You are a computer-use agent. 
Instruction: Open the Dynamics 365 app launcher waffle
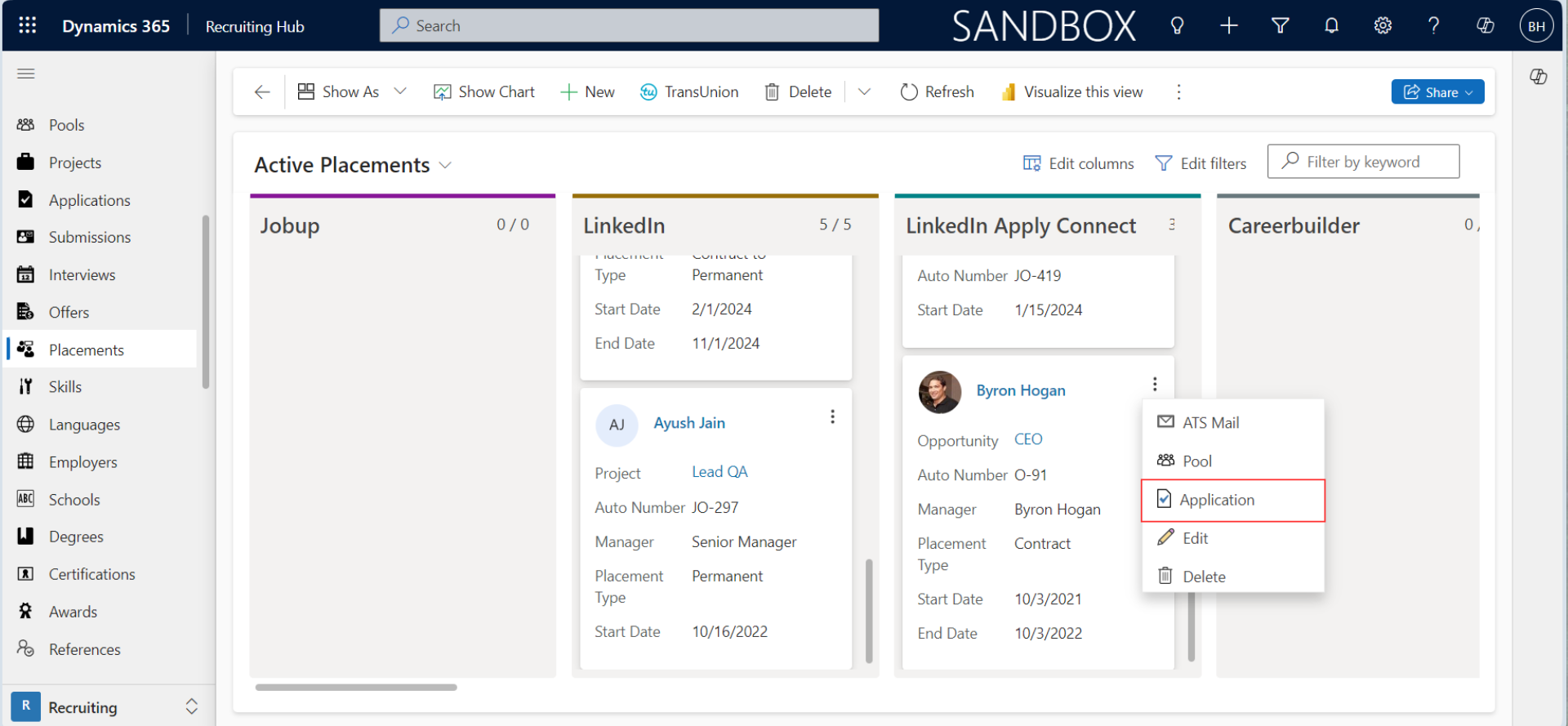(x=27, y=25)
